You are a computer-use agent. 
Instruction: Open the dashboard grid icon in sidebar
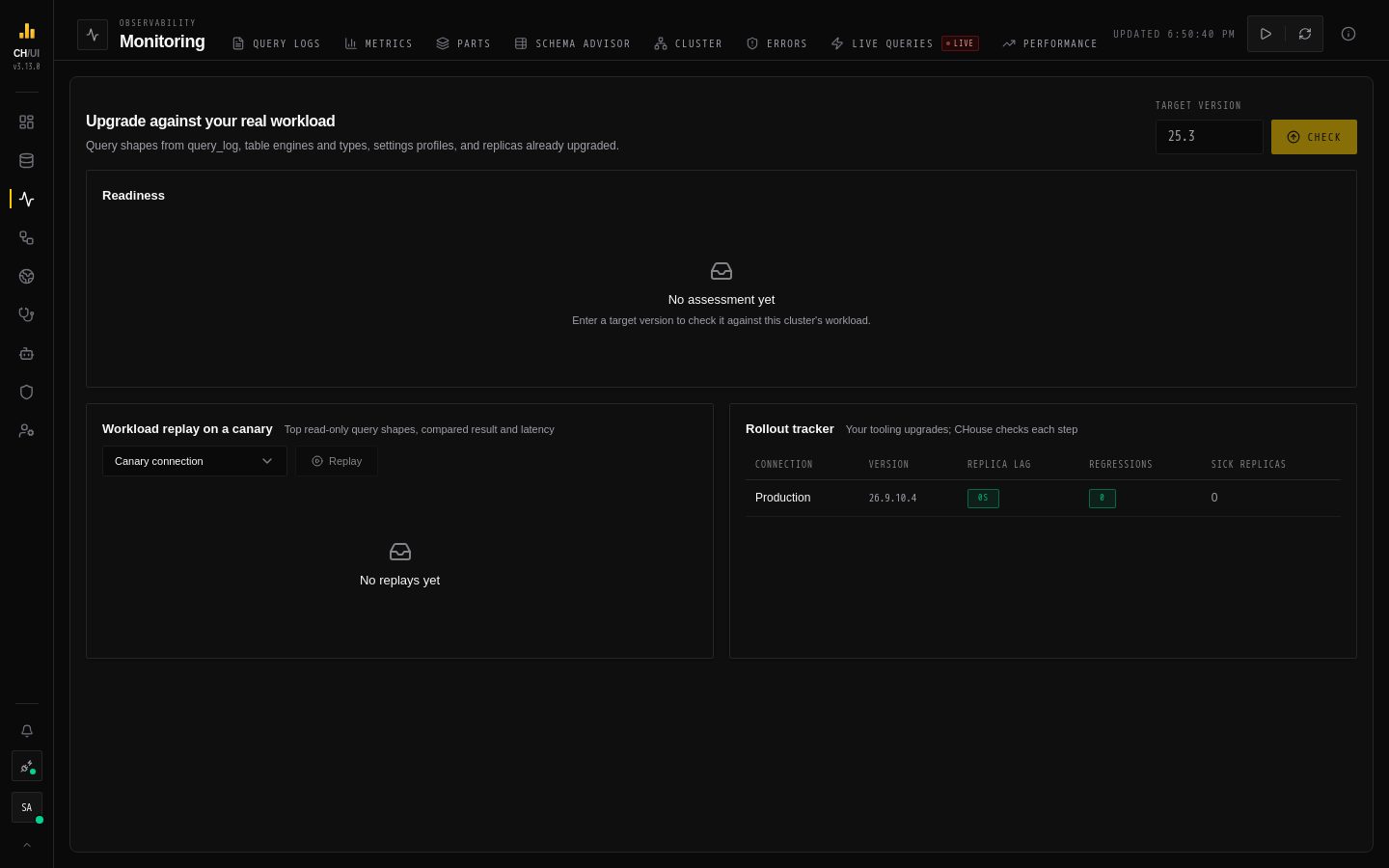26,122
